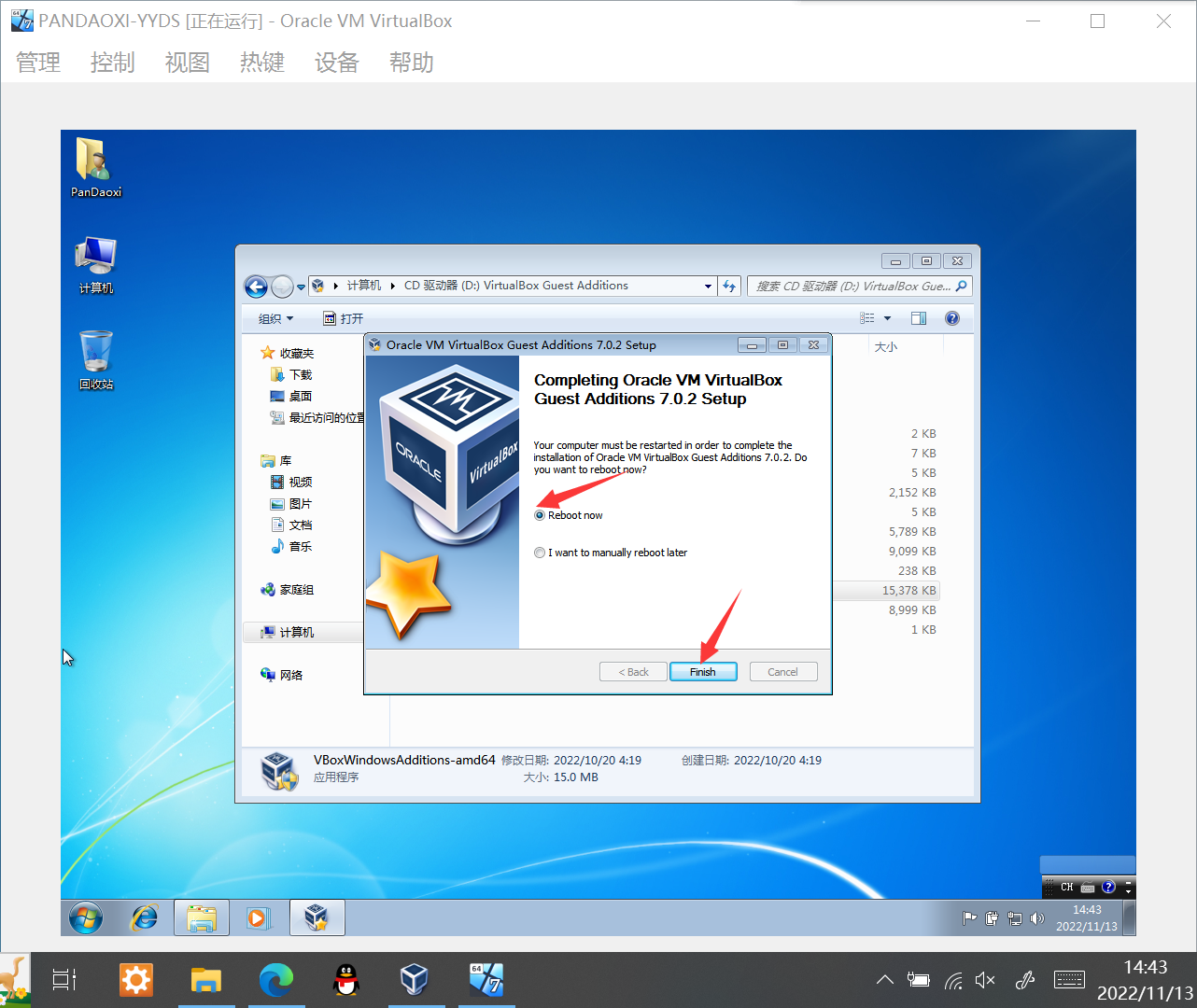
Task: Select I want to manually reboot later
Action: point(540,553)
